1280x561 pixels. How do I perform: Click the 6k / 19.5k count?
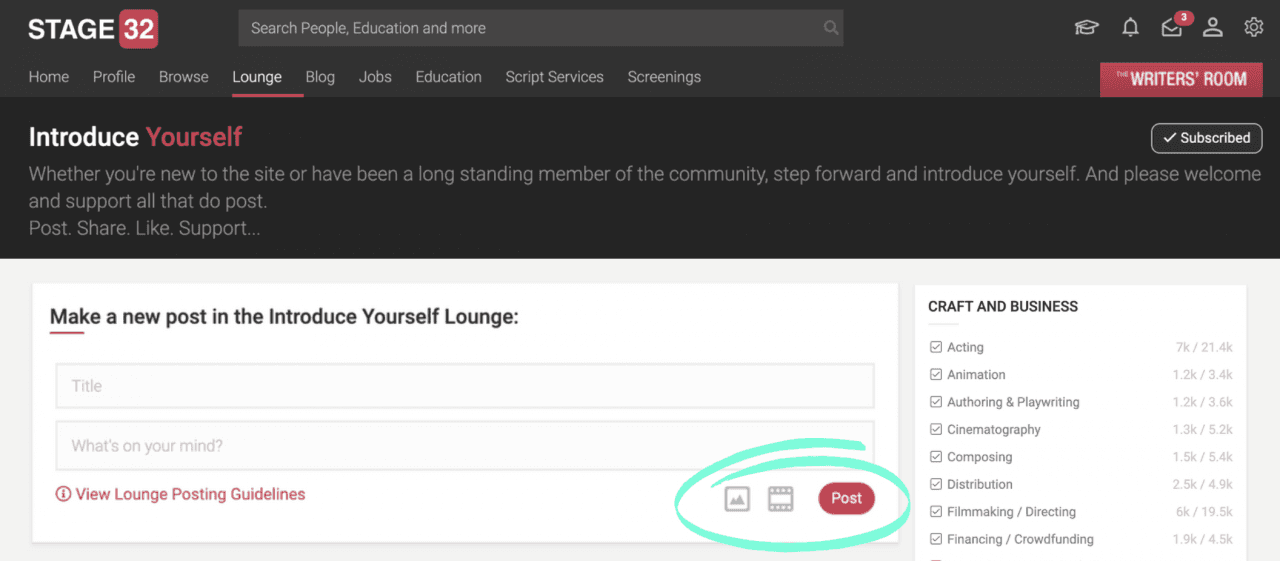pos(1204,511)
